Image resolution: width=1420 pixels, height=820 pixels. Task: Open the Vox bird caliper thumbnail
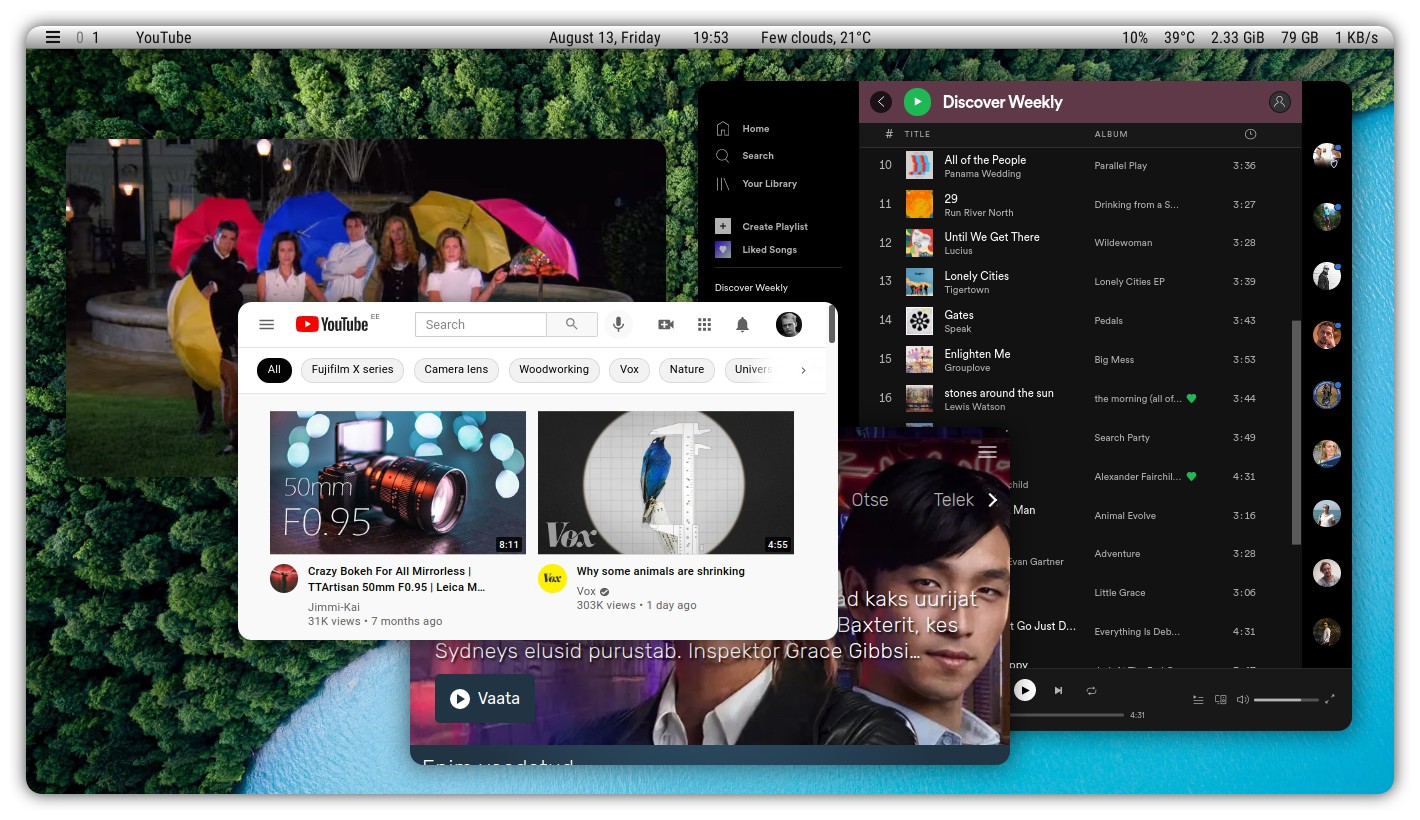coord(666,483)
